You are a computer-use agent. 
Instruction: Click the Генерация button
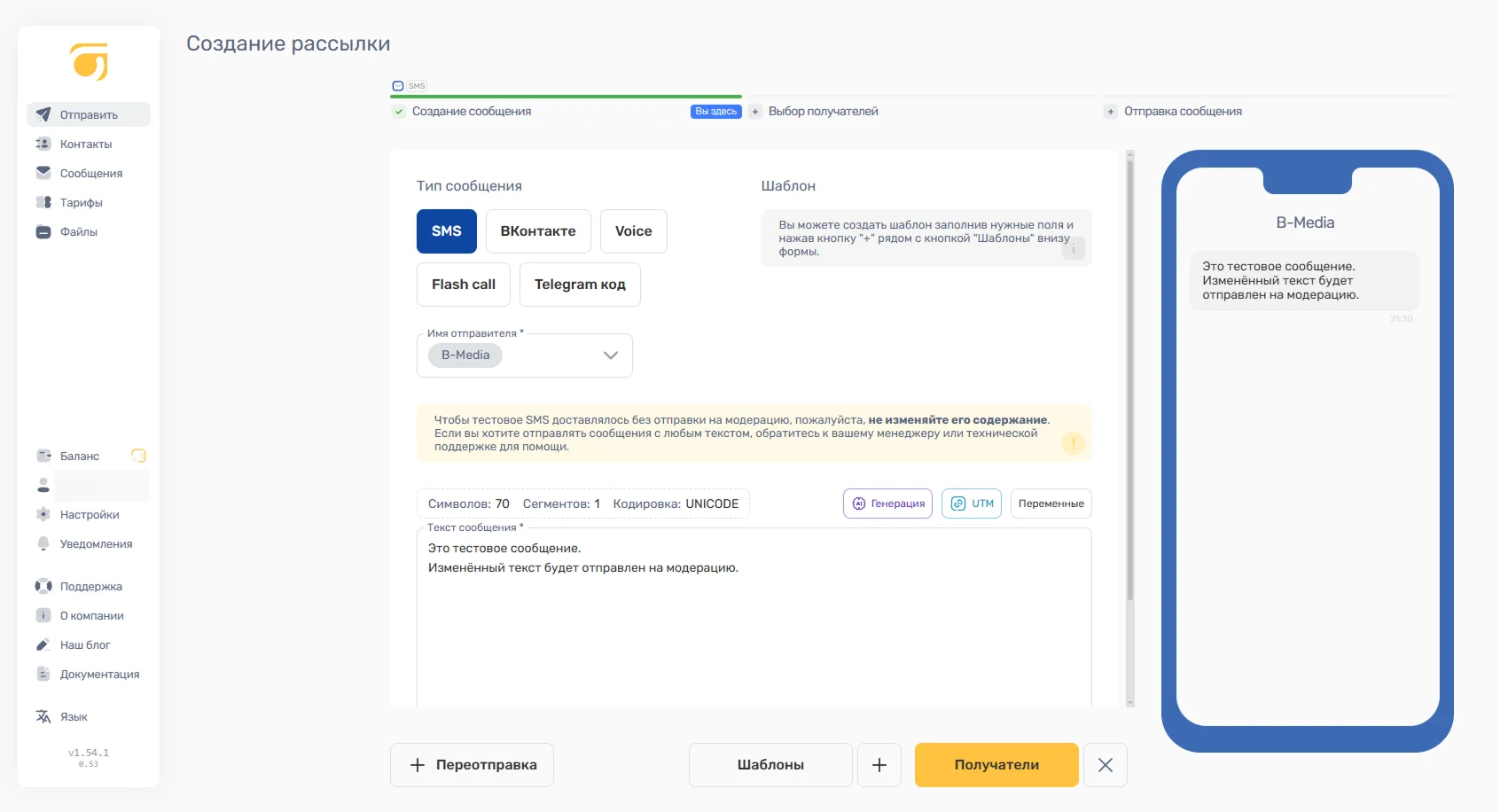[887, 504]
